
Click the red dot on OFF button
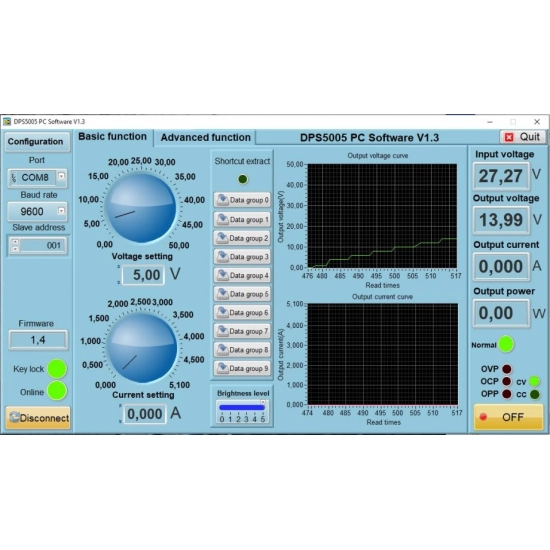click(483, 417)
